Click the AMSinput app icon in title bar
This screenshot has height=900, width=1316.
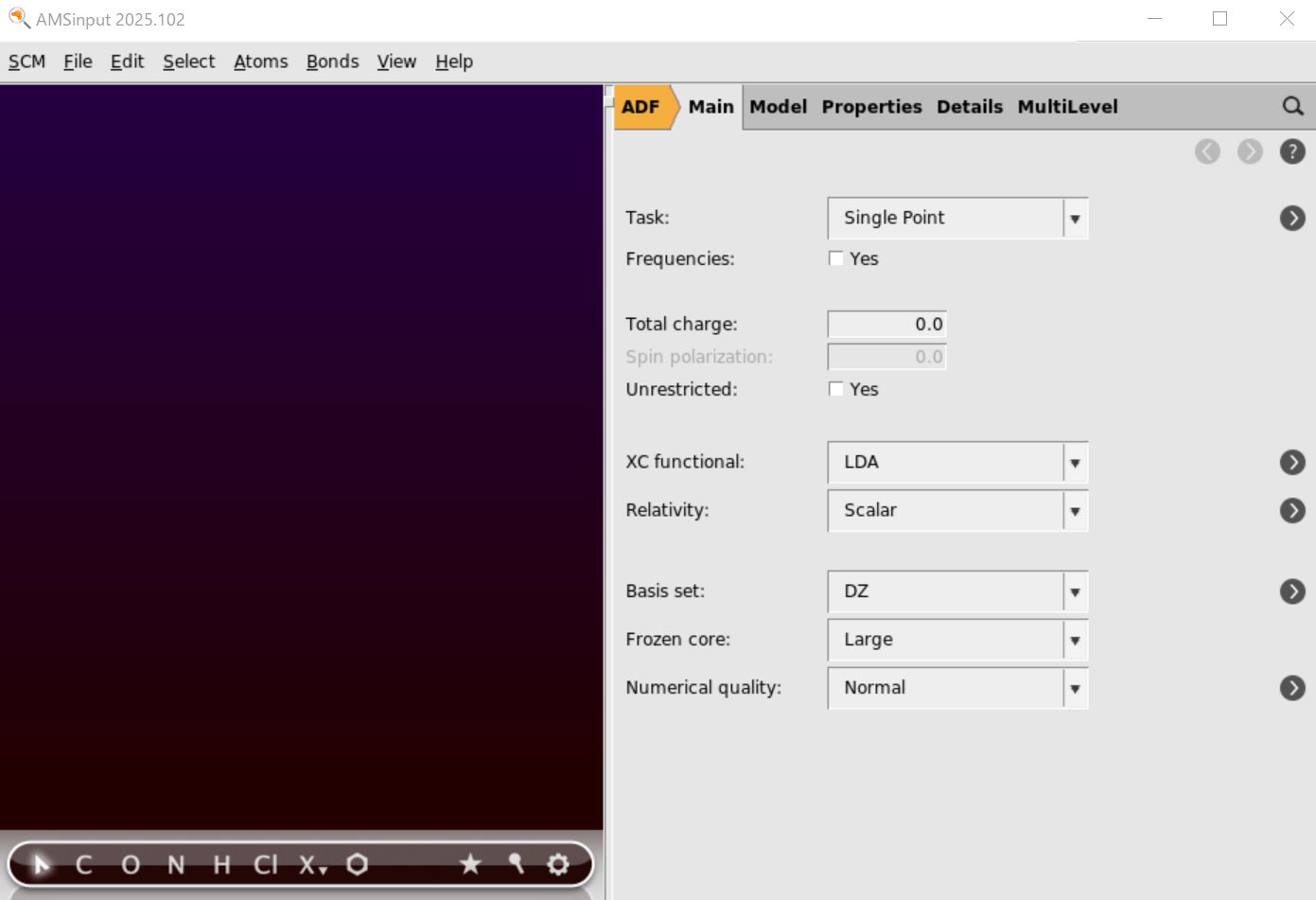(18, 18)
